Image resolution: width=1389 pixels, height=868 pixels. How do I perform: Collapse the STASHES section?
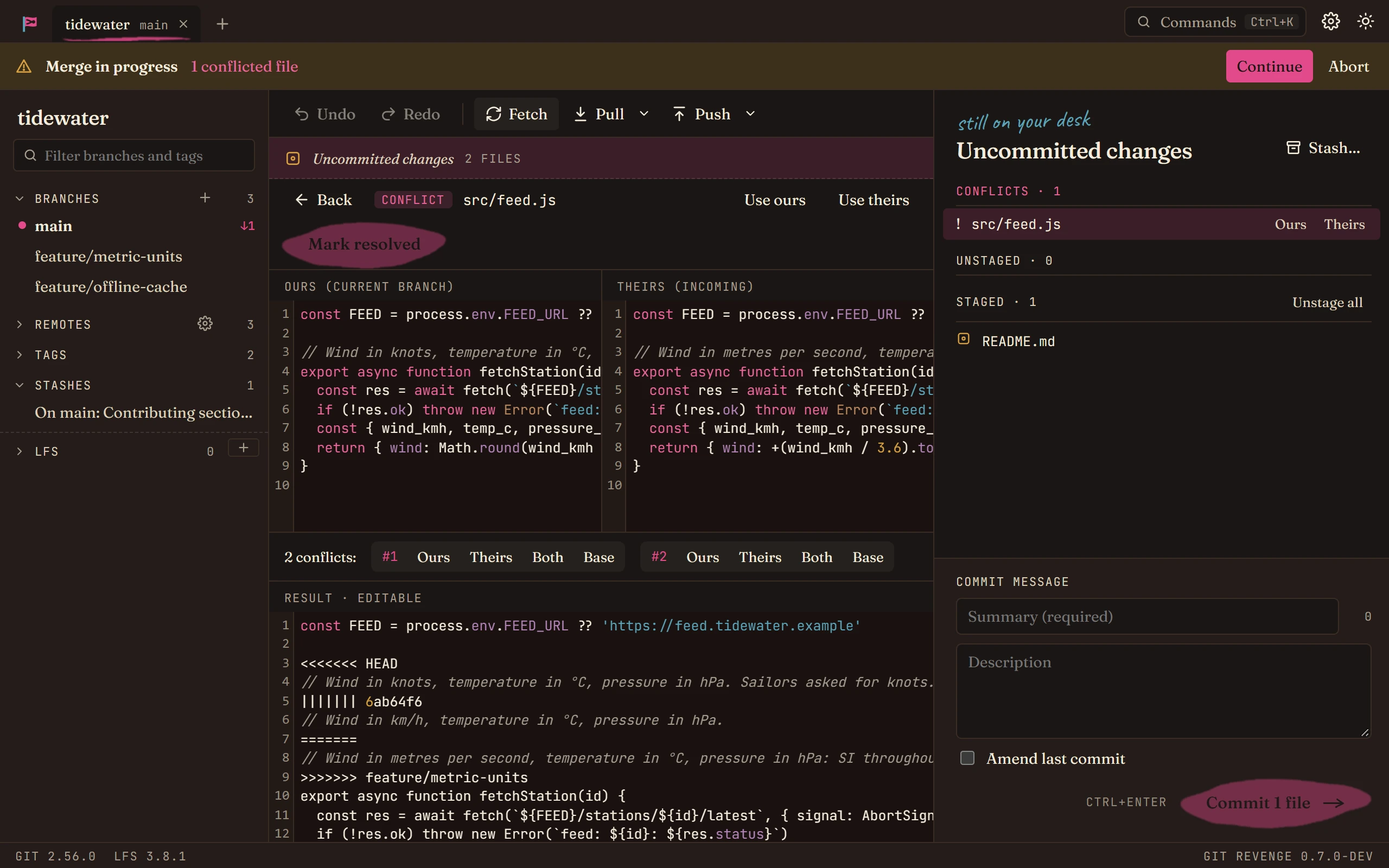pyautogui.click(x=20, y=386)
